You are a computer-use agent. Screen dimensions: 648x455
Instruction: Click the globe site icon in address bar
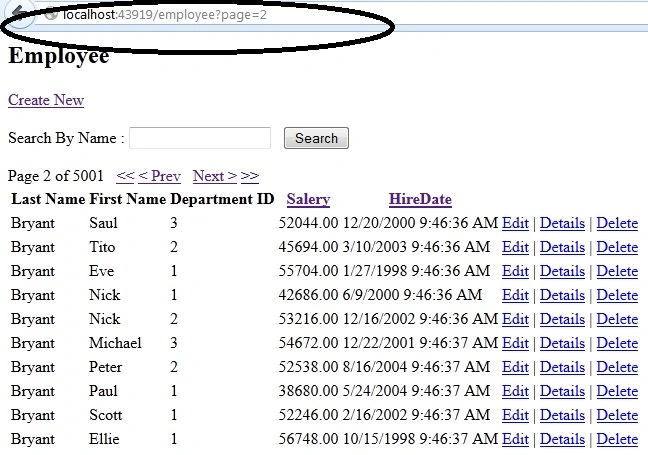click(x=51, y=14)
